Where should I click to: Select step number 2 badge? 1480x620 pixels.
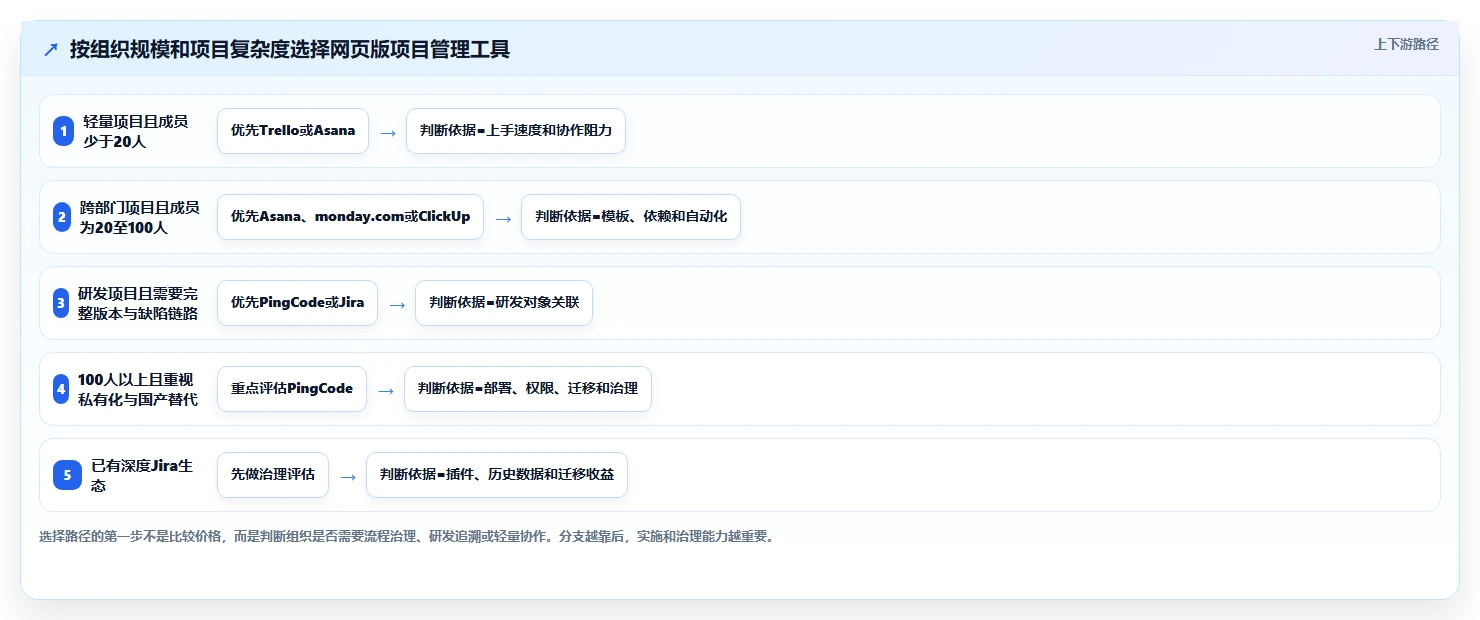click(62, 217)
